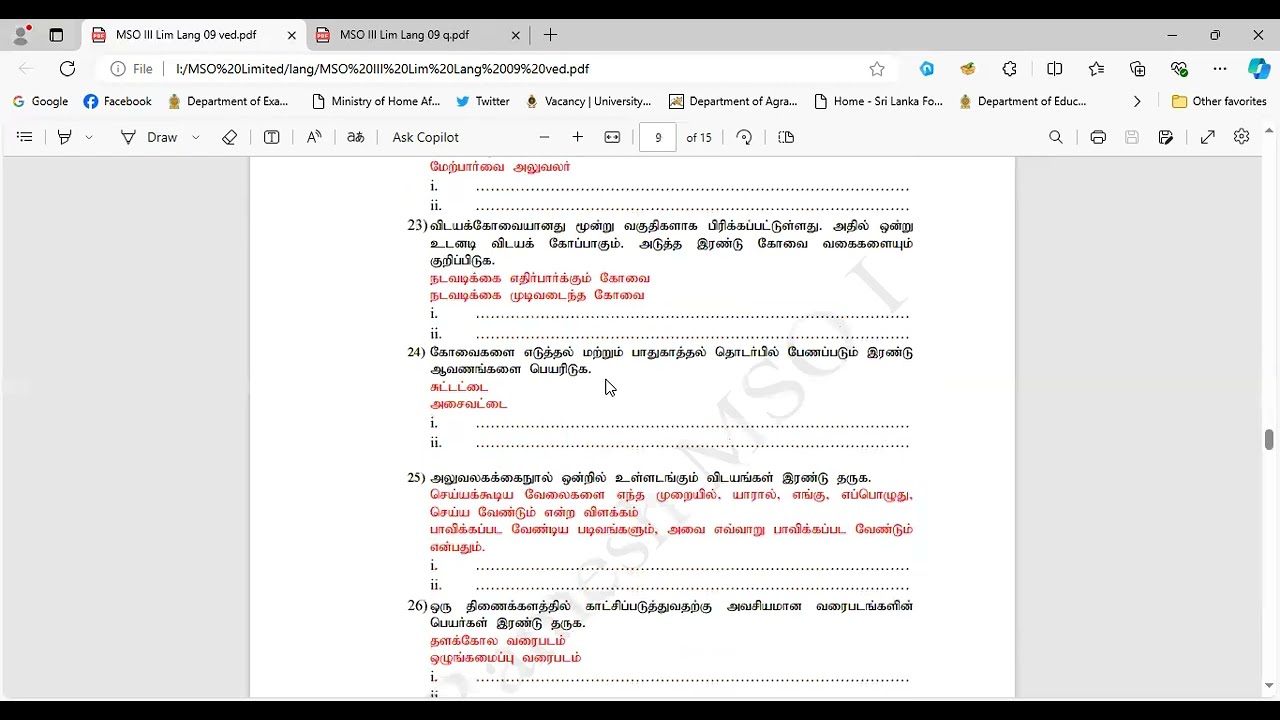Rotate the PDF page

(x=744, y=137)
